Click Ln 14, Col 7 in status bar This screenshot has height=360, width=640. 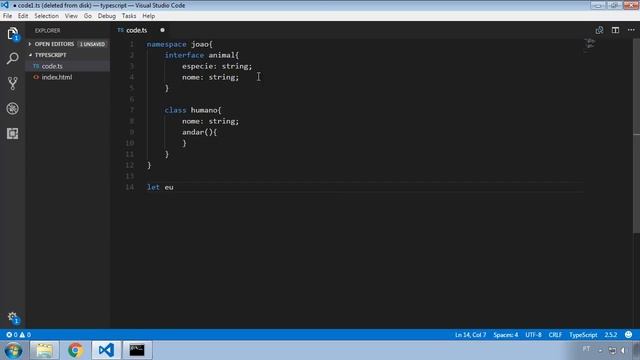pos(470,335)
